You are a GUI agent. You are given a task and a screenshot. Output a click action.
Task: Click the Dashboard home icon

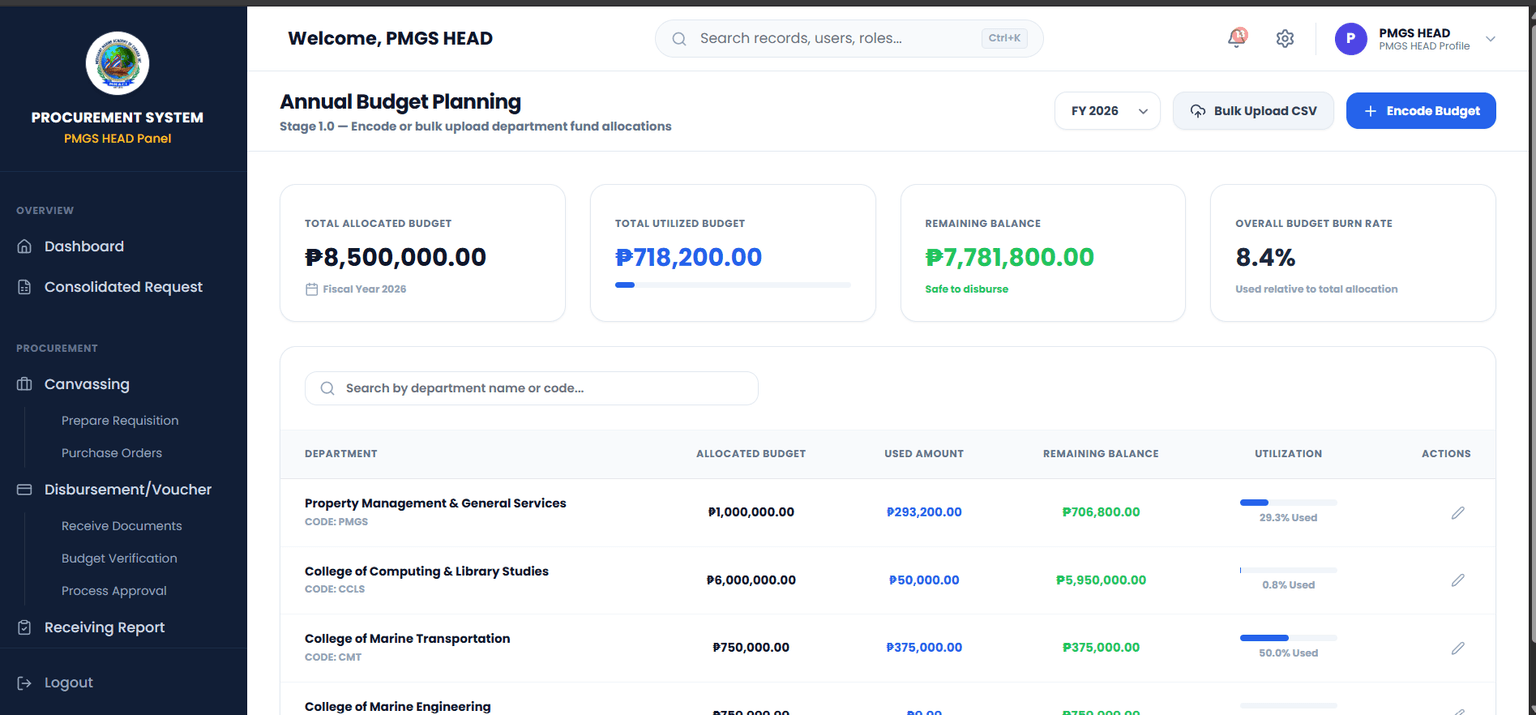pos(25,246)
